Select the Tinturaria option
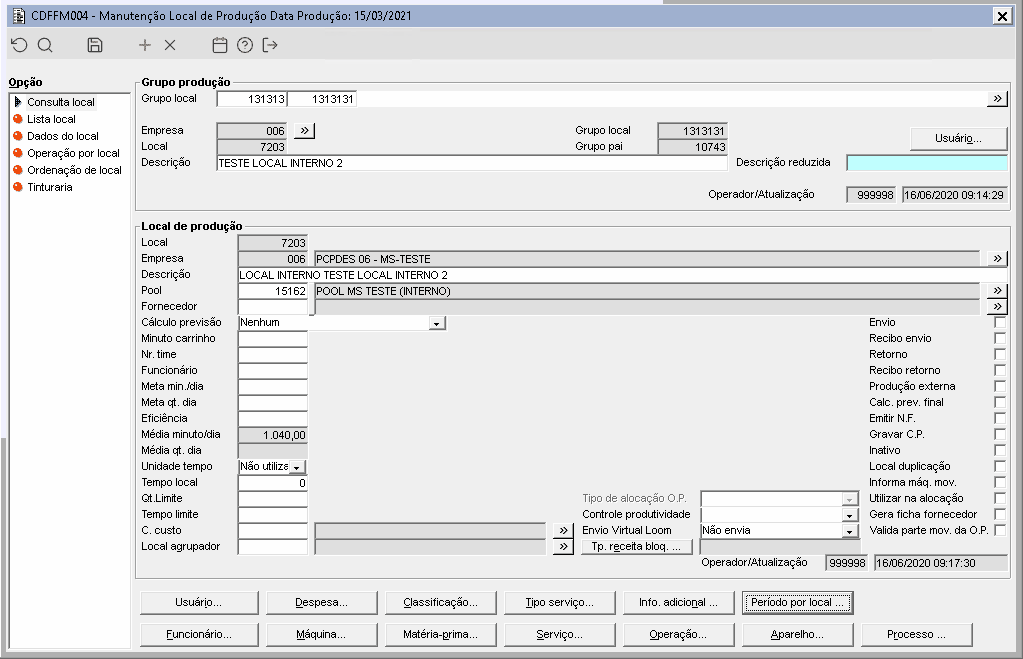 (x=50, y=187)
